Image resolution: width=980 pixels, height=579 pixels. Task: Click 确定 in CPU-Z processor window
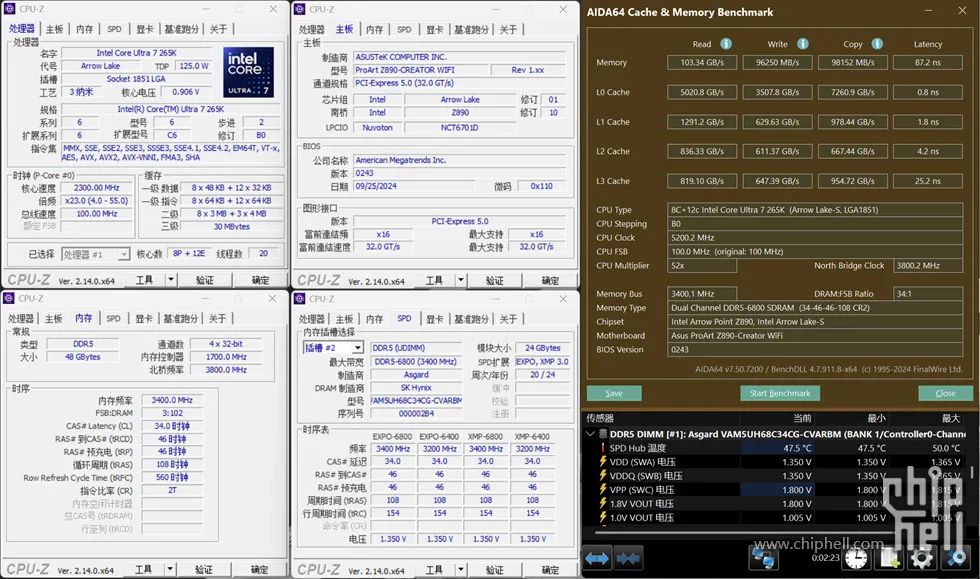pyautogui.click(x=260, y=280)
